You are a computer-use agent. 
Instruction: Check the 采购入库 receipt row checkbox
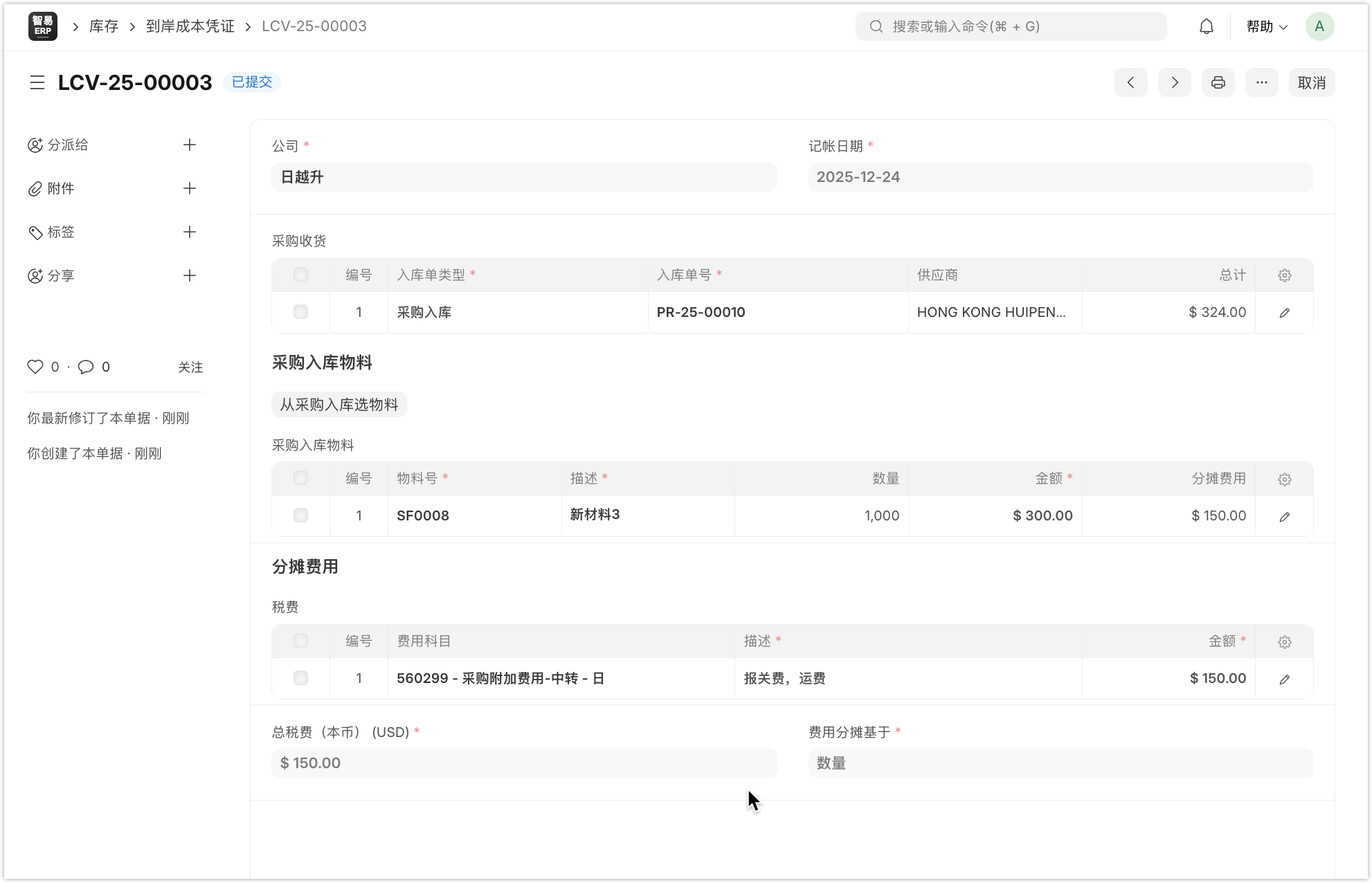300,312
